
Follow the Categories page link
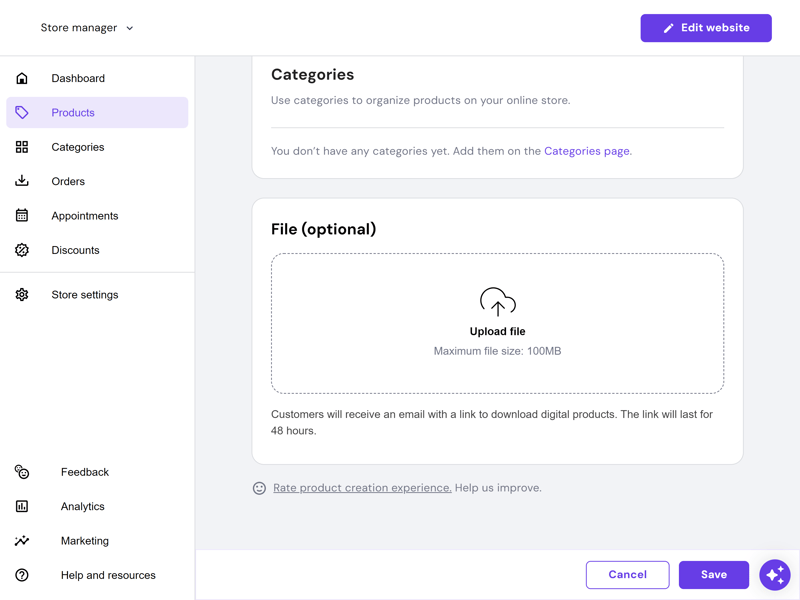587,151
